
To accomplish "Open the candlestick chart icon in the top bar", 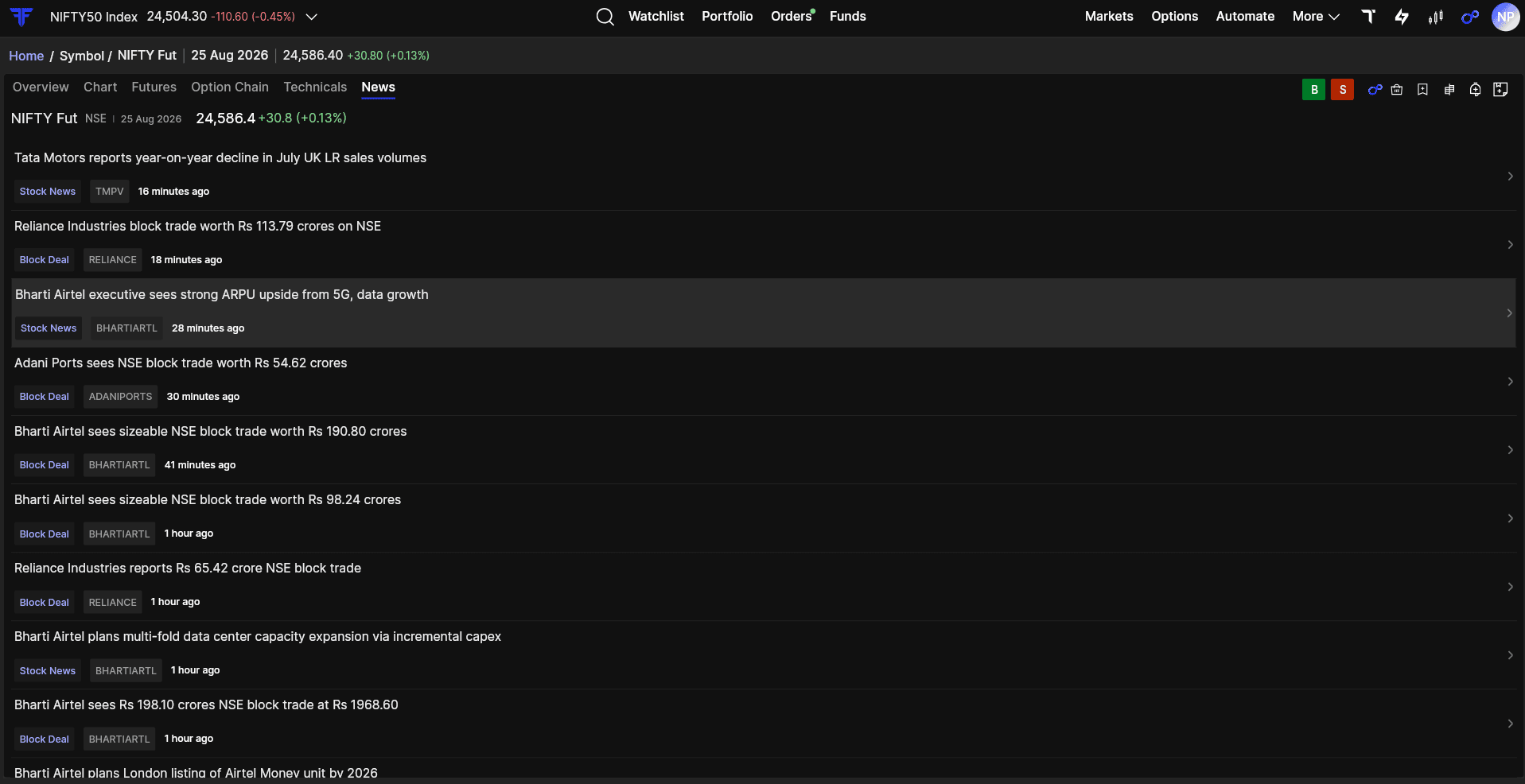I will pos(1436,17).
